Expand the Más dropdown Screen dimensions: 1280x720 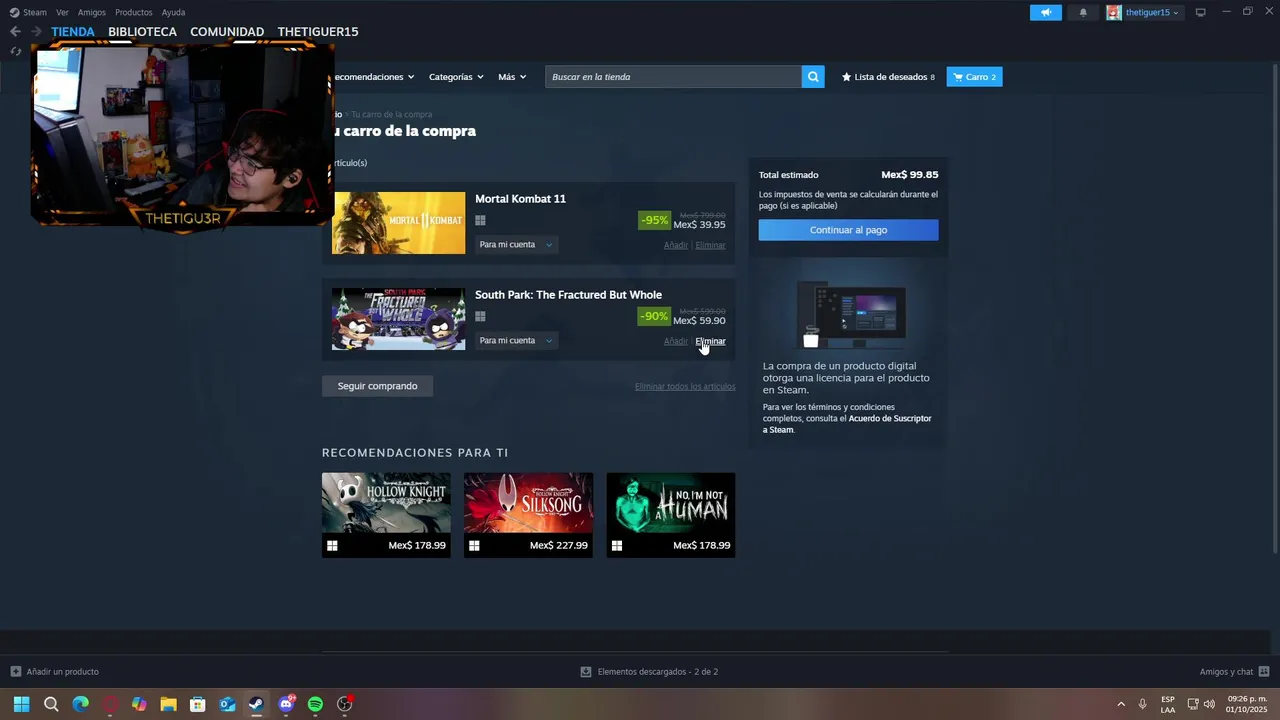(512, 77)
